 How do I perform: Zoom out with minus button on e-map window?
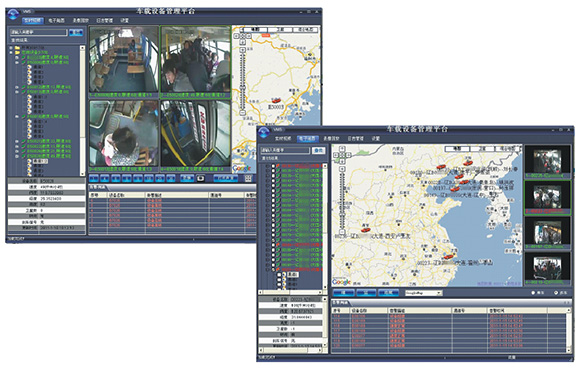click(343, 232)
